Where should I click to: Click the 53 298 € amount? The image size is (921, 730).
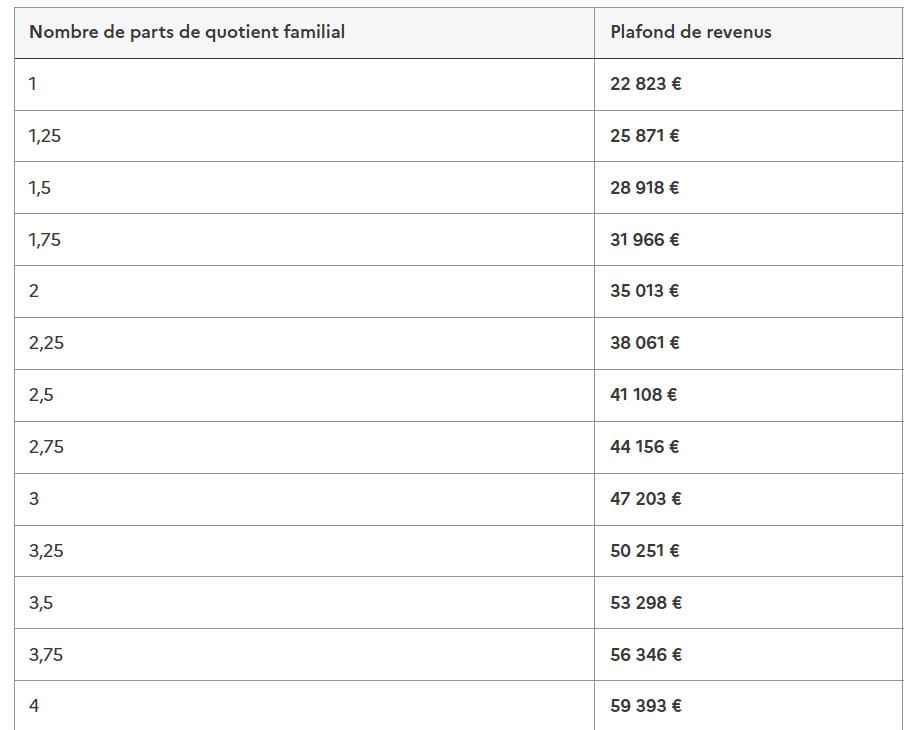pyautogui.click(x=646, y=603)
